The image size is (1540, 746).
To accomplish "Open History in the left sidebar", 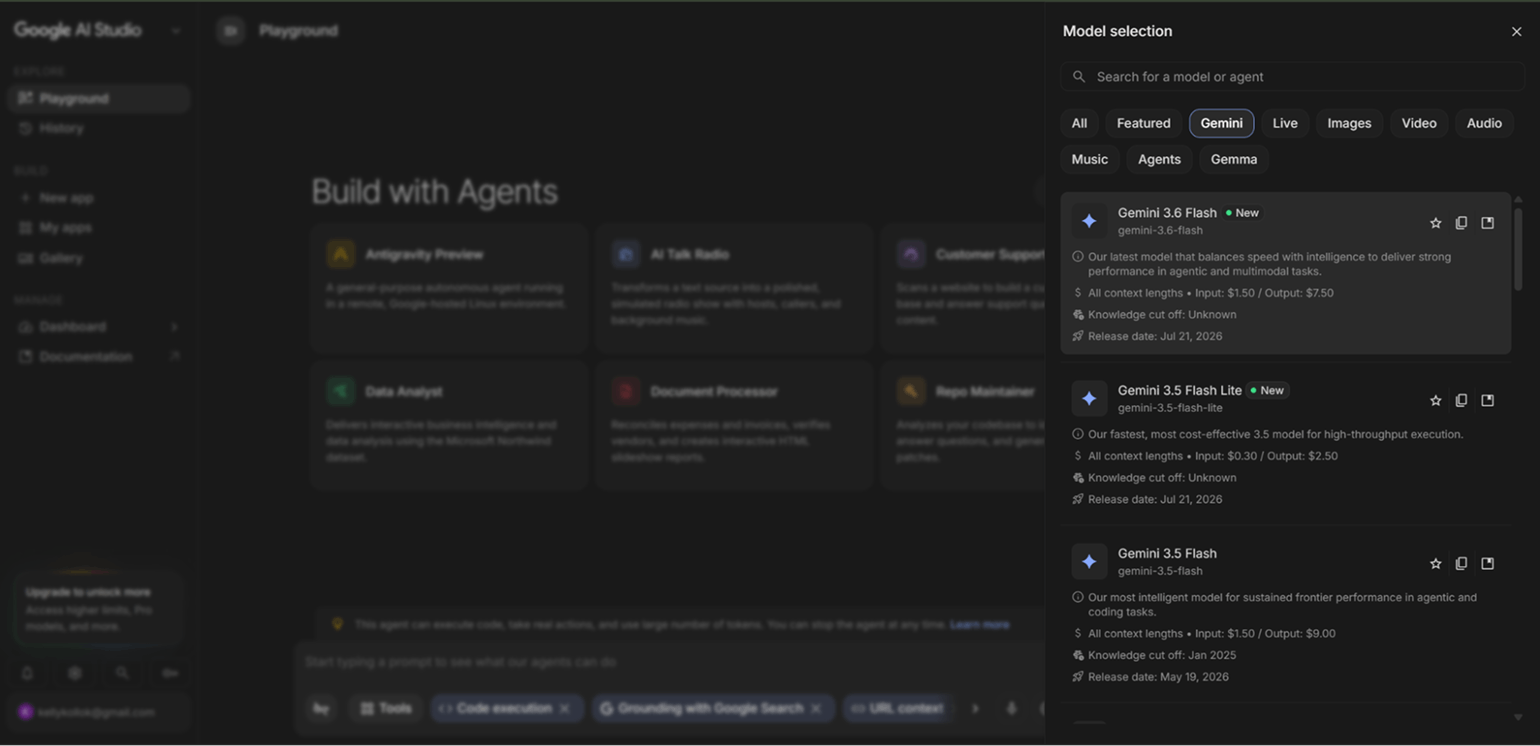I will click(x=98, y=128).
